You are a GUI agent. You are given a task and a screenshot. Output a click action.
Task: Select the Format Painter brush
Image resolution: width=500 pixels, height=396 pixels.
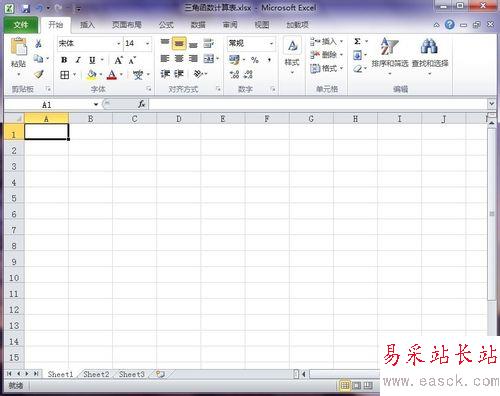pos(39,74)
